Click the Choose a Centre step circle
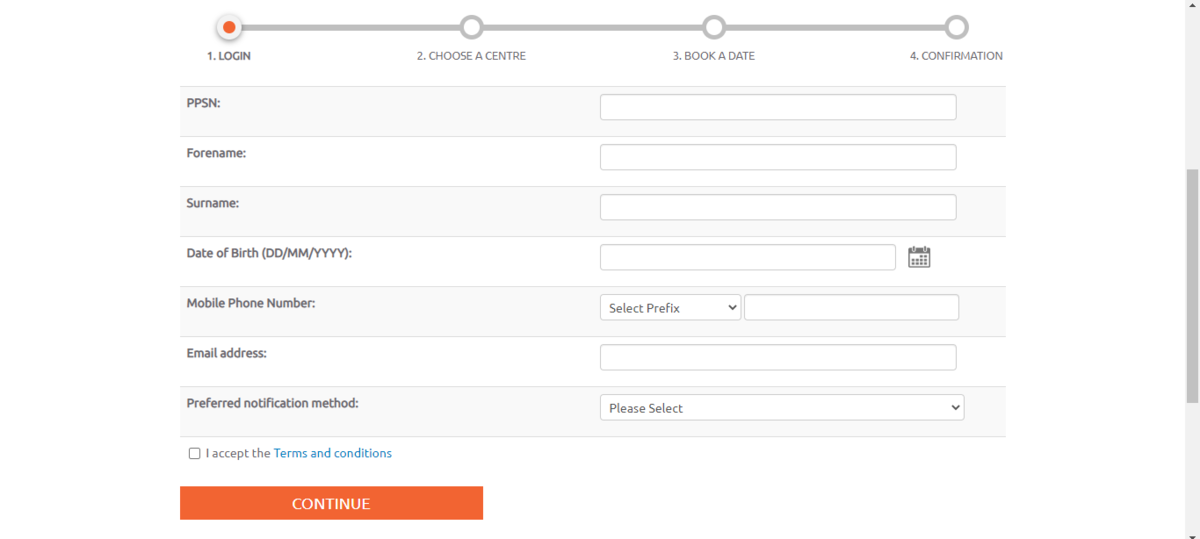Screen dimensions: 1200x539 [471, 27]
